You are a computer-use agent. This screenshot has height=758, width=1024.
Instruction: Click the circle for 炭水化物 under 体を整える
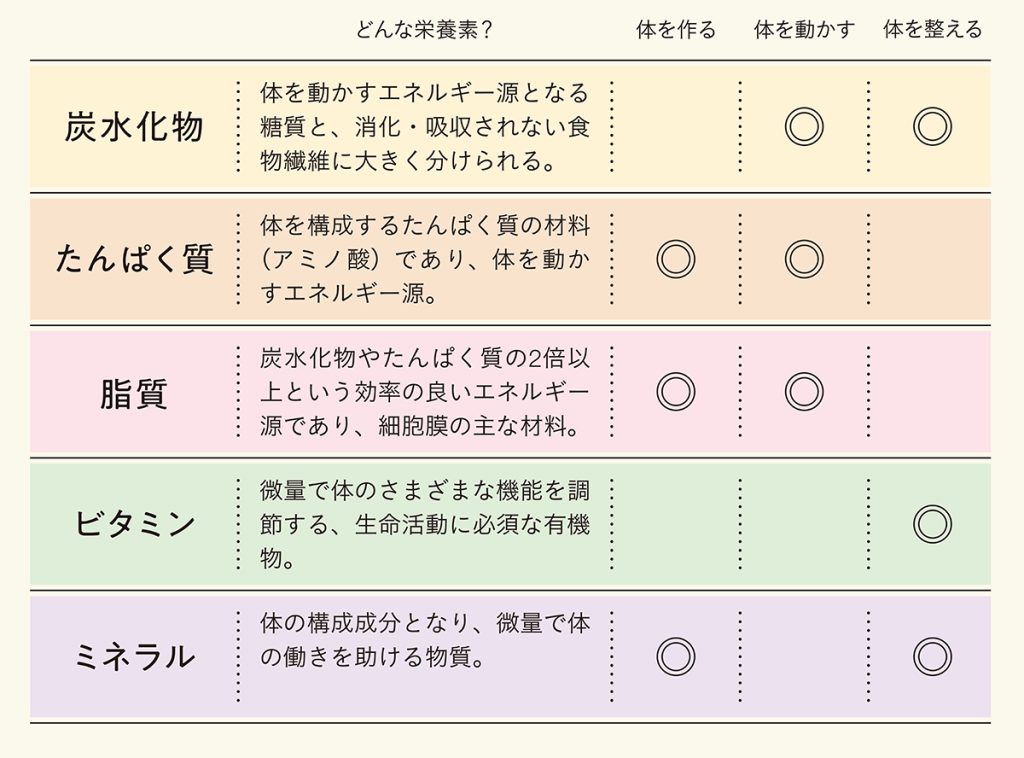click(932, 127)
